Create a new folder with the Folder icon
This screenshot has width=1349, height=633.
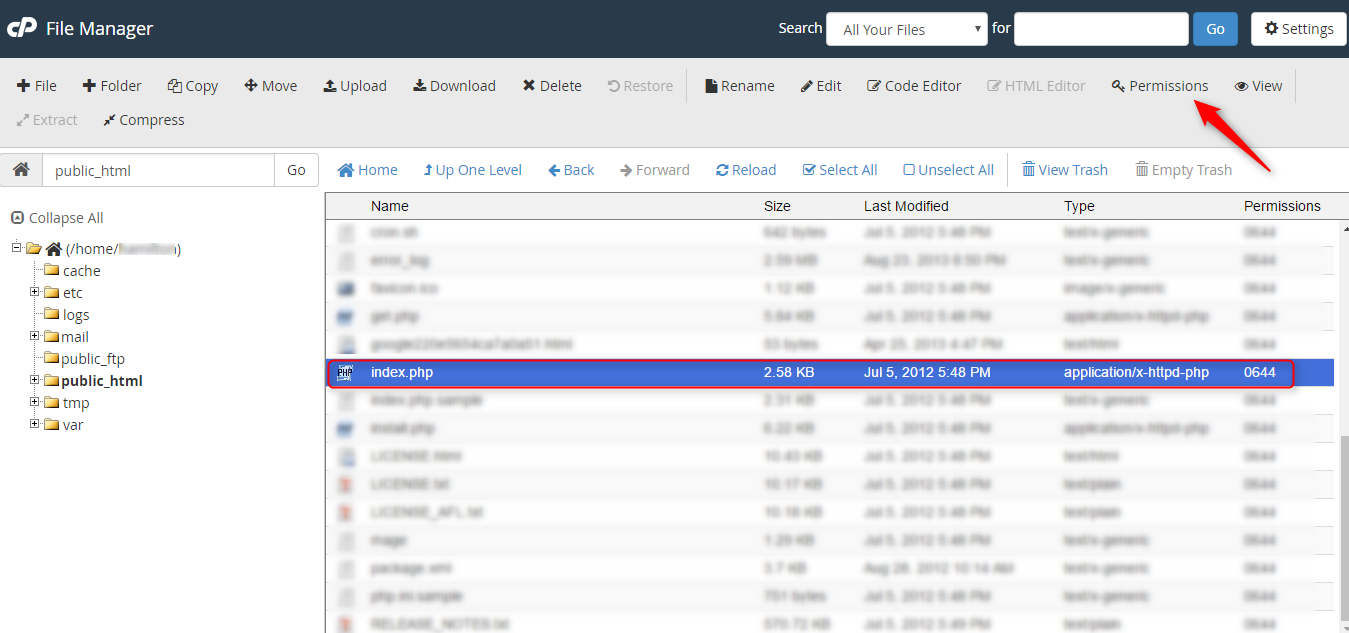111,86
